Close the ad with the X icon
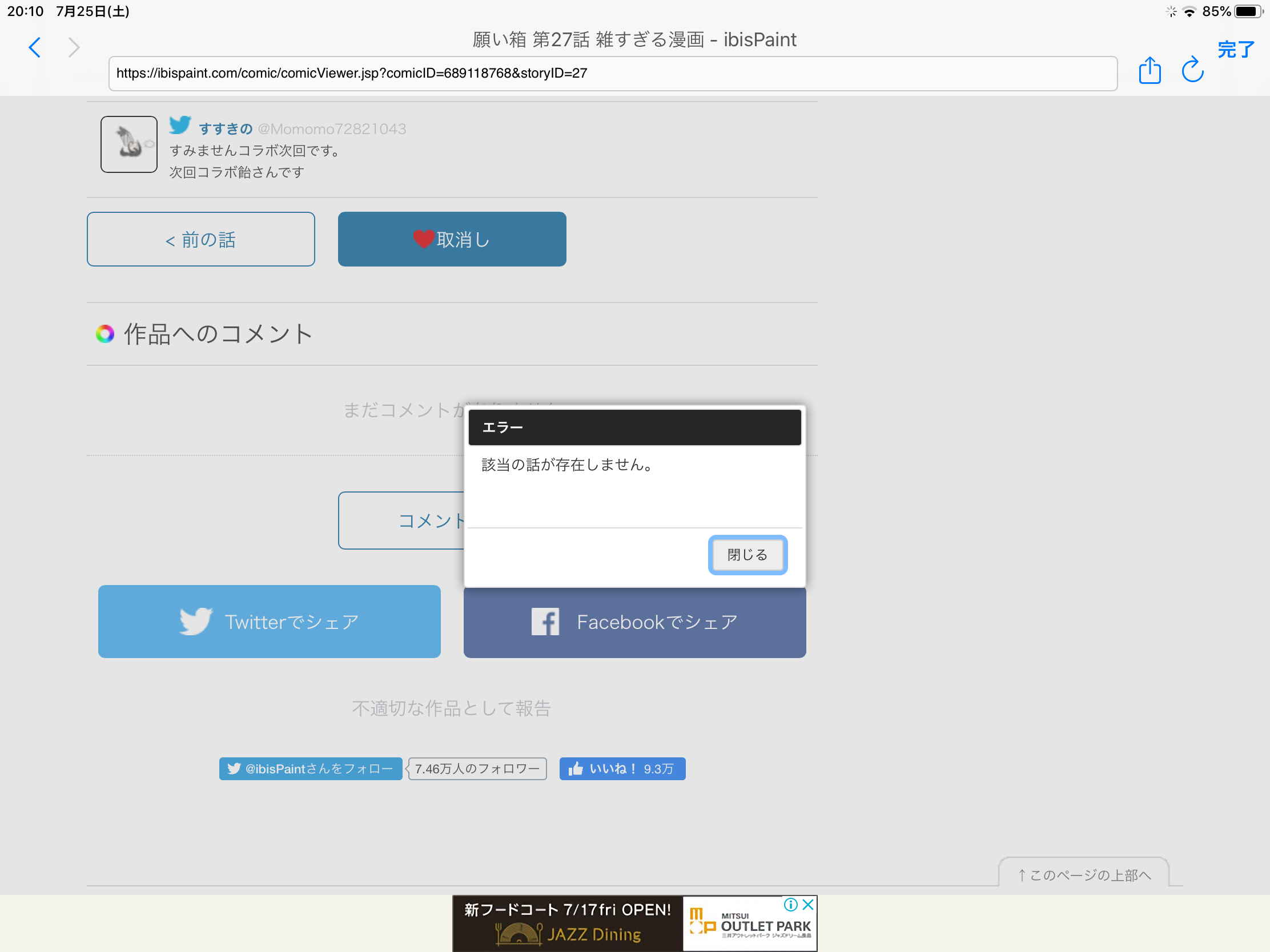The image size is (1270, 952). pyautogui.click(x=808, y=905)
